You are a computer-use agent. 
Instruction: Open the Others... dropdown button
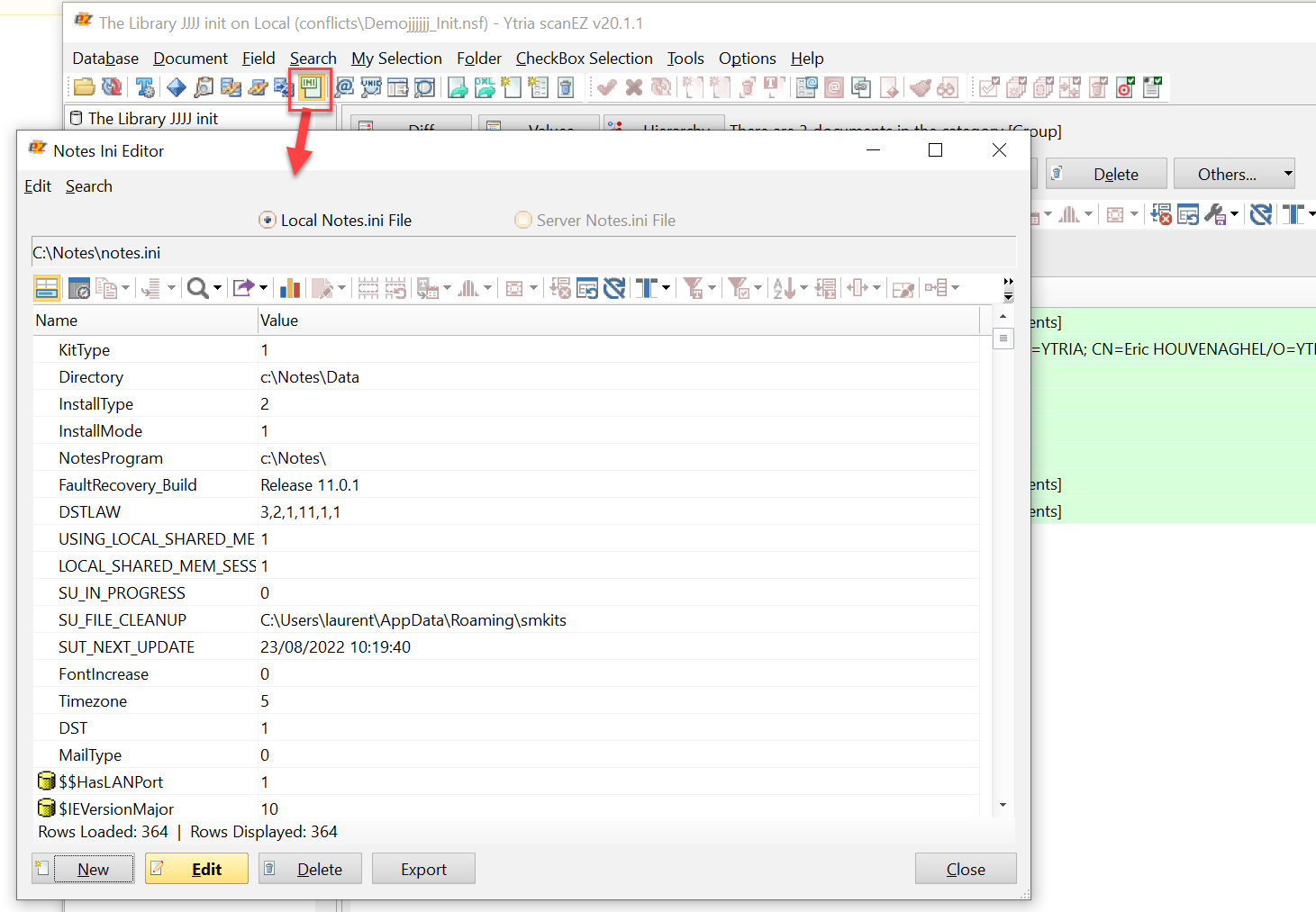[1233, 174]
